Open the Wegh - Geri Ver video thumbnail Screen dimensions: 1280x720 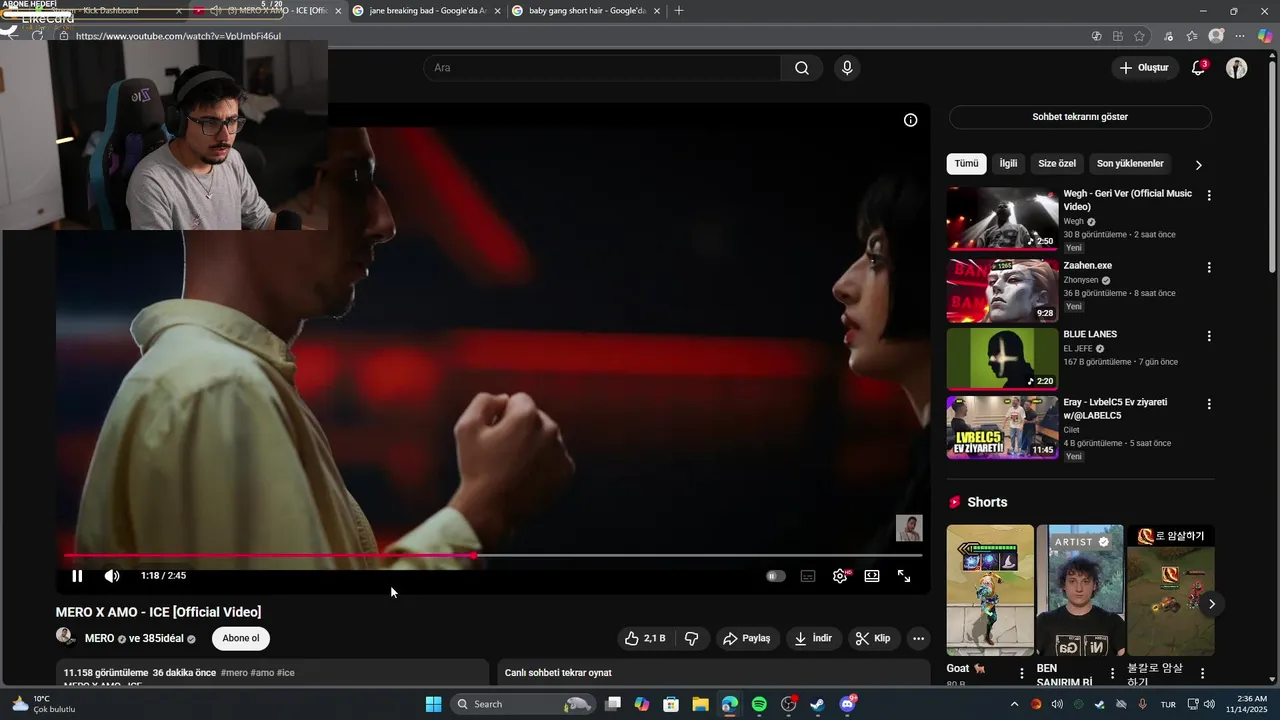click(x=1002, y=218)
